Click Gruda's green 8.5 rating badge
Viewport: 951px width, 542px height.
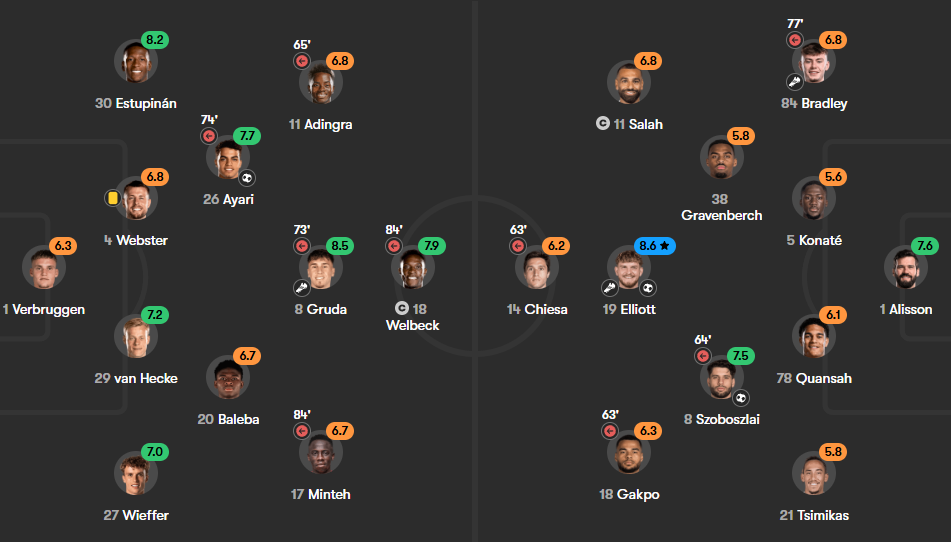(340, 246)
